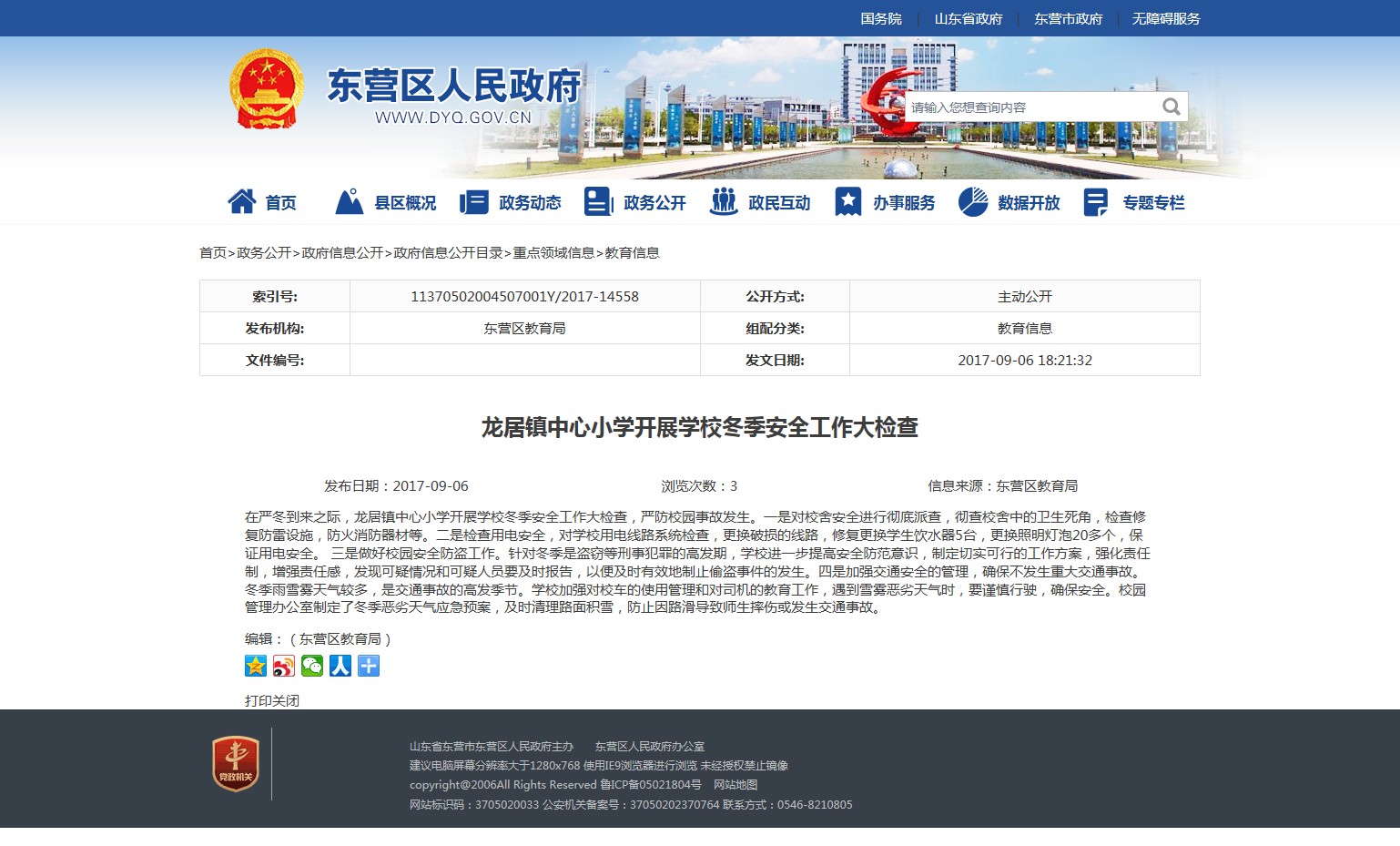
Task: Click the 党政机关 badge in footer
Action: (x=236, y=763)
